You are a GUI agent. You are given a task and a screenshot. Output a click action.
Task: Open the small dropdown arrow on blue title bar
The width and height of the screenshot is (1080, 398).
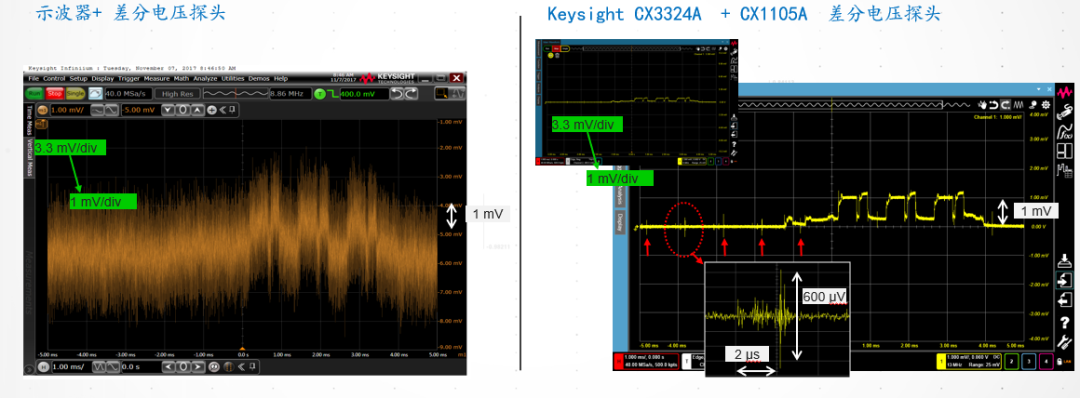(x=1039, y=89)
